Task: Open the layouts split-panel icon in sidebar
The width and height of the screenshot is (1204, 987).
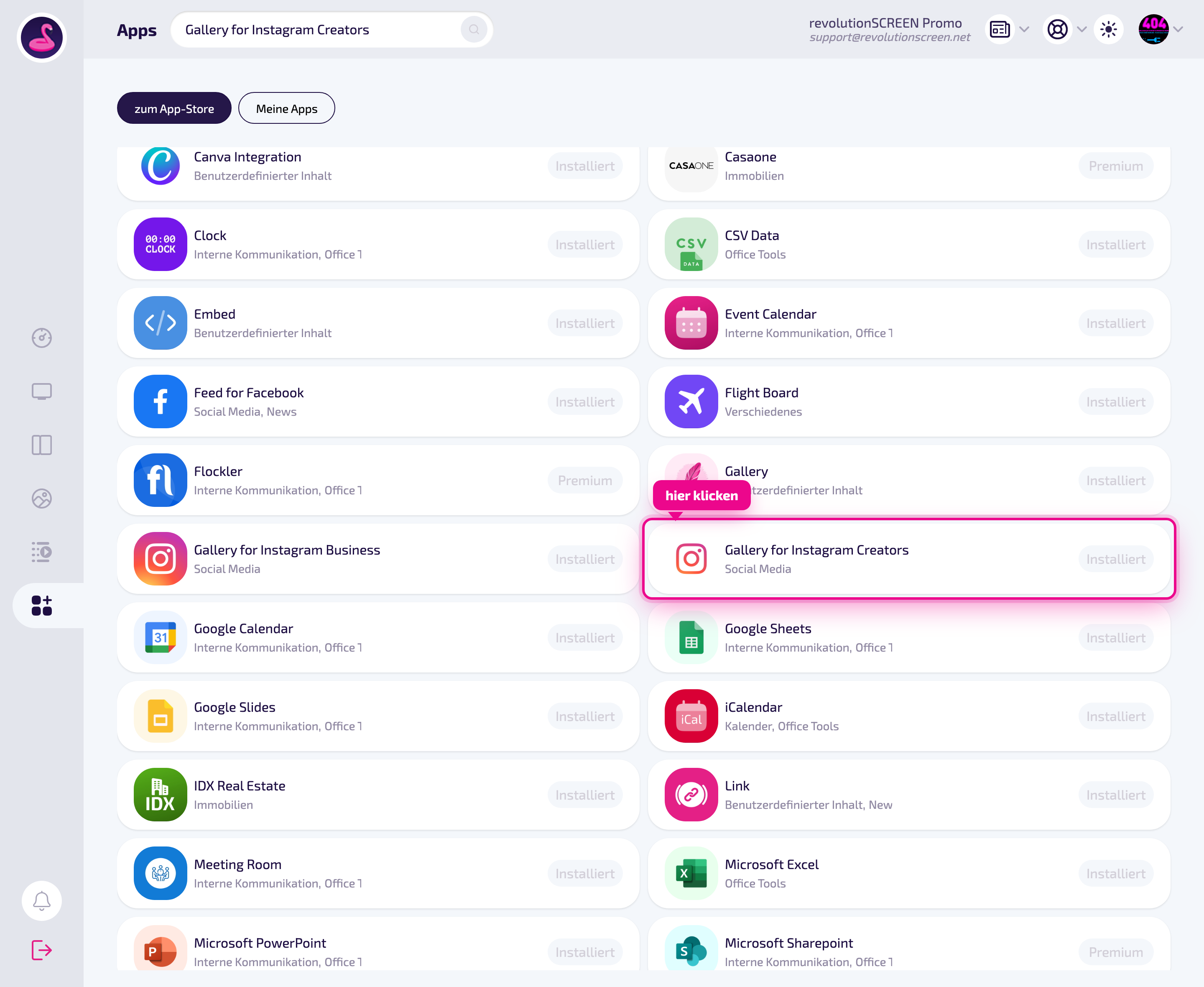Action: pos(41,445)
